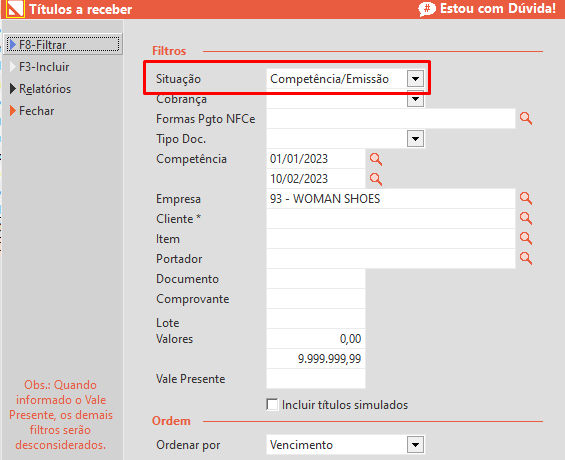The height and width of the screenshot is (460, 565).
Task: Open search for Formas Pgto NFCe
Action: click(526, 118)
